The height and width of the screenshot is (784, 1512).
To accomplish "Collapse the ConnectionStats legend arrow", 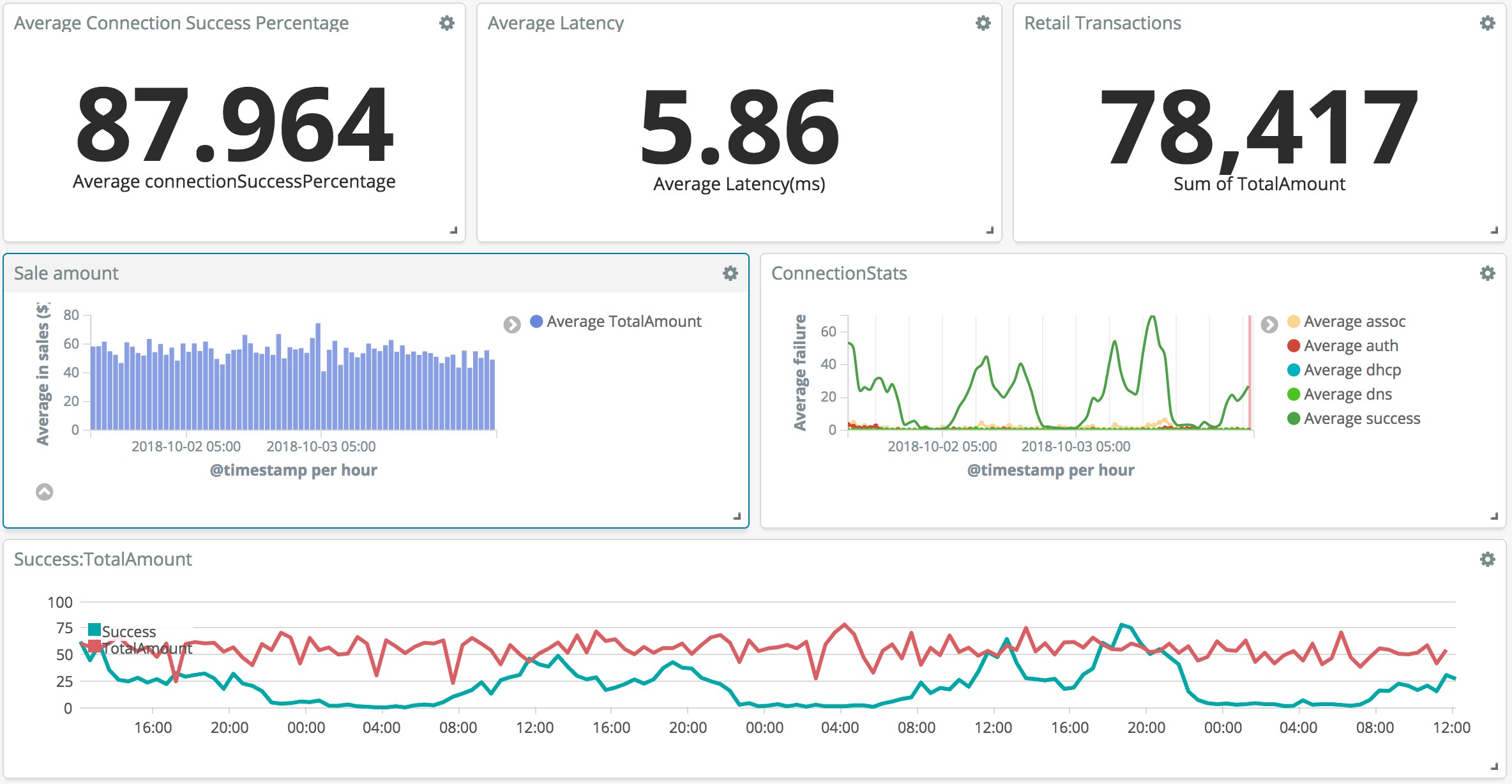I will (1269, 325).
